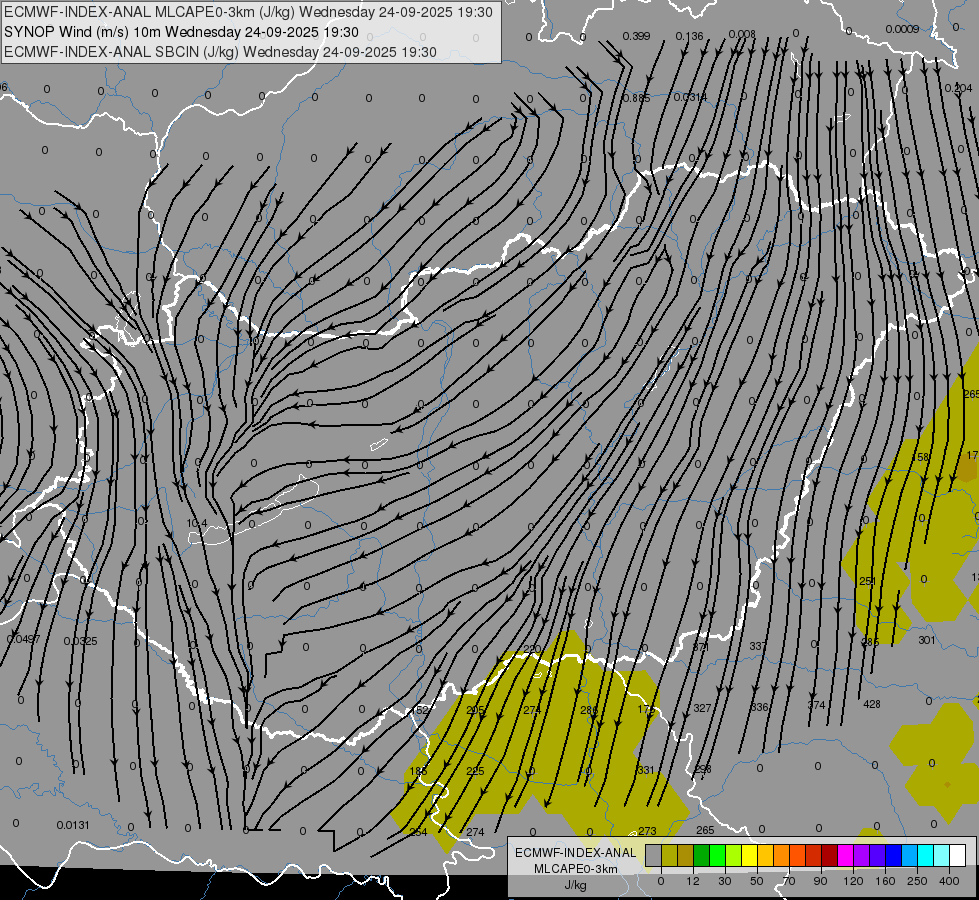
Task: Select the map value 158
Action: click(921, 457)
